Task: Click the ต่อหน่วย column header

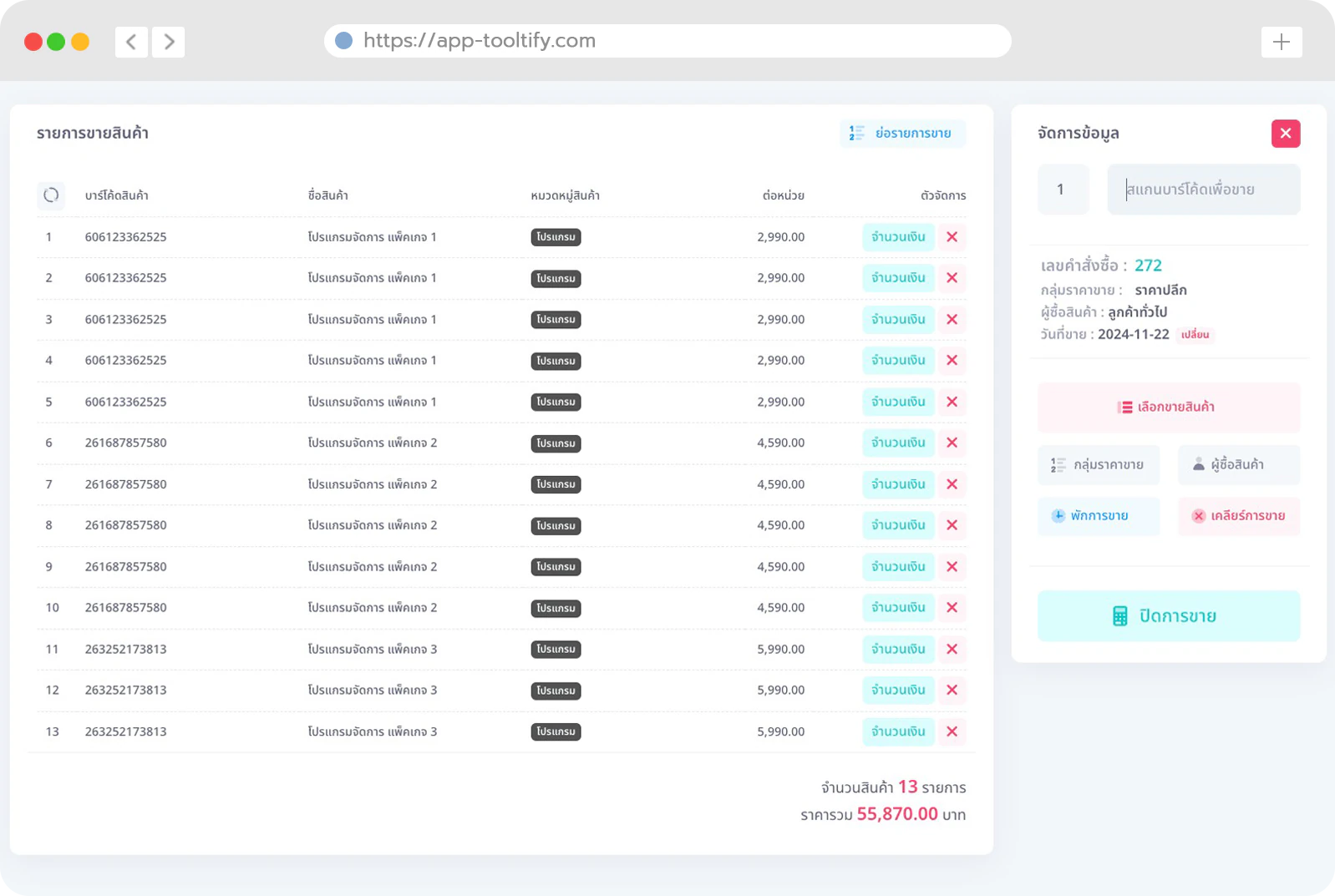Action: click(x=784, y=195)
